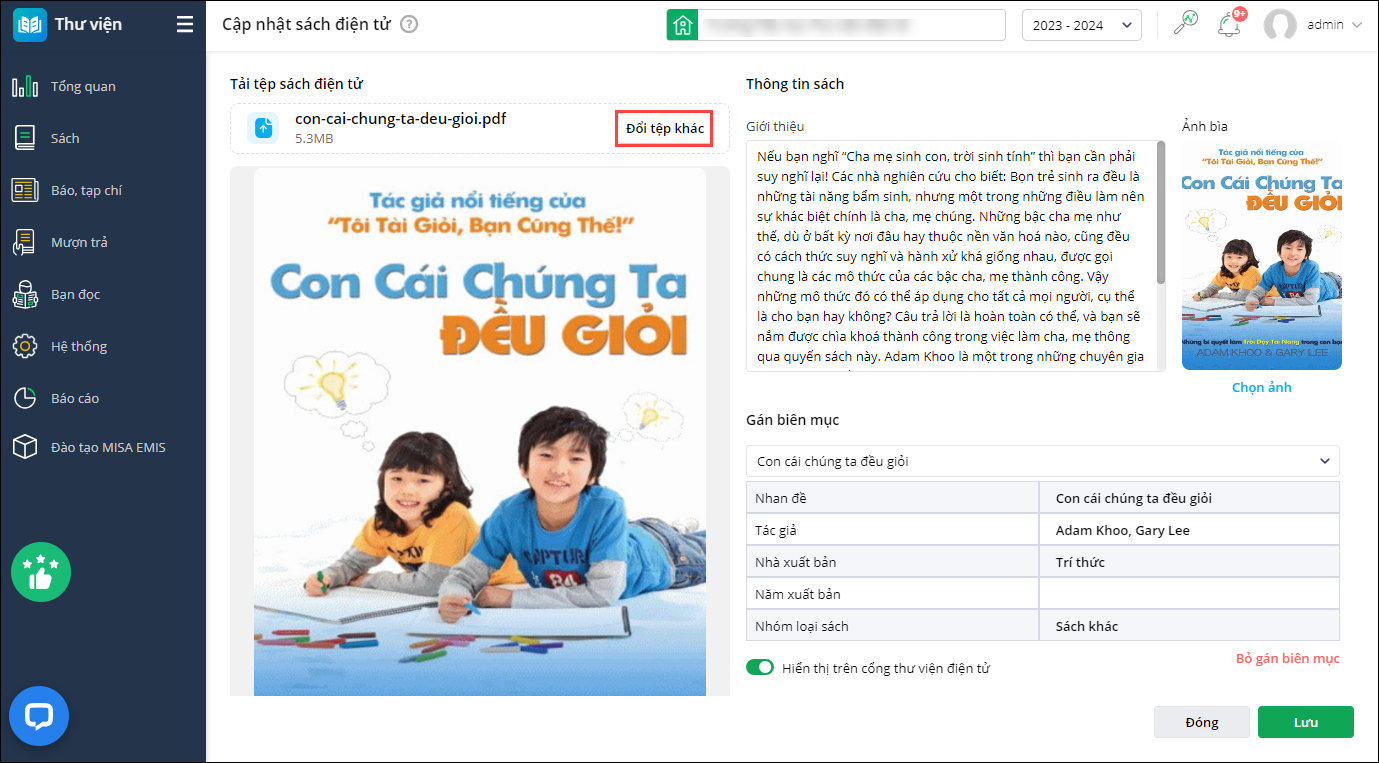Expand the catalog record dropdown

(1042, 461)
